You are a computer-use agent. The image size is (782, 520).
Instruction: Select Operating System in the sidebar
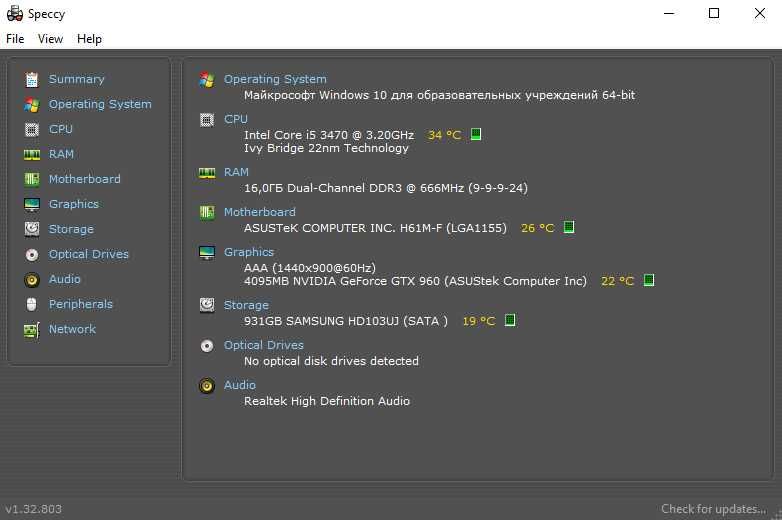pyautogui.click(x=100, y=104)
